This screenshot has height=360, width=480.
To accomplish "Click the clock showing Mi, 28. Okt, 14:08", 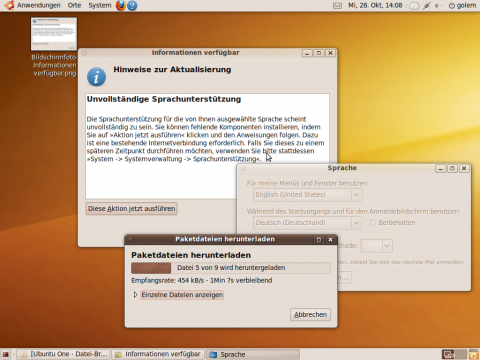I will coord(375,5).
